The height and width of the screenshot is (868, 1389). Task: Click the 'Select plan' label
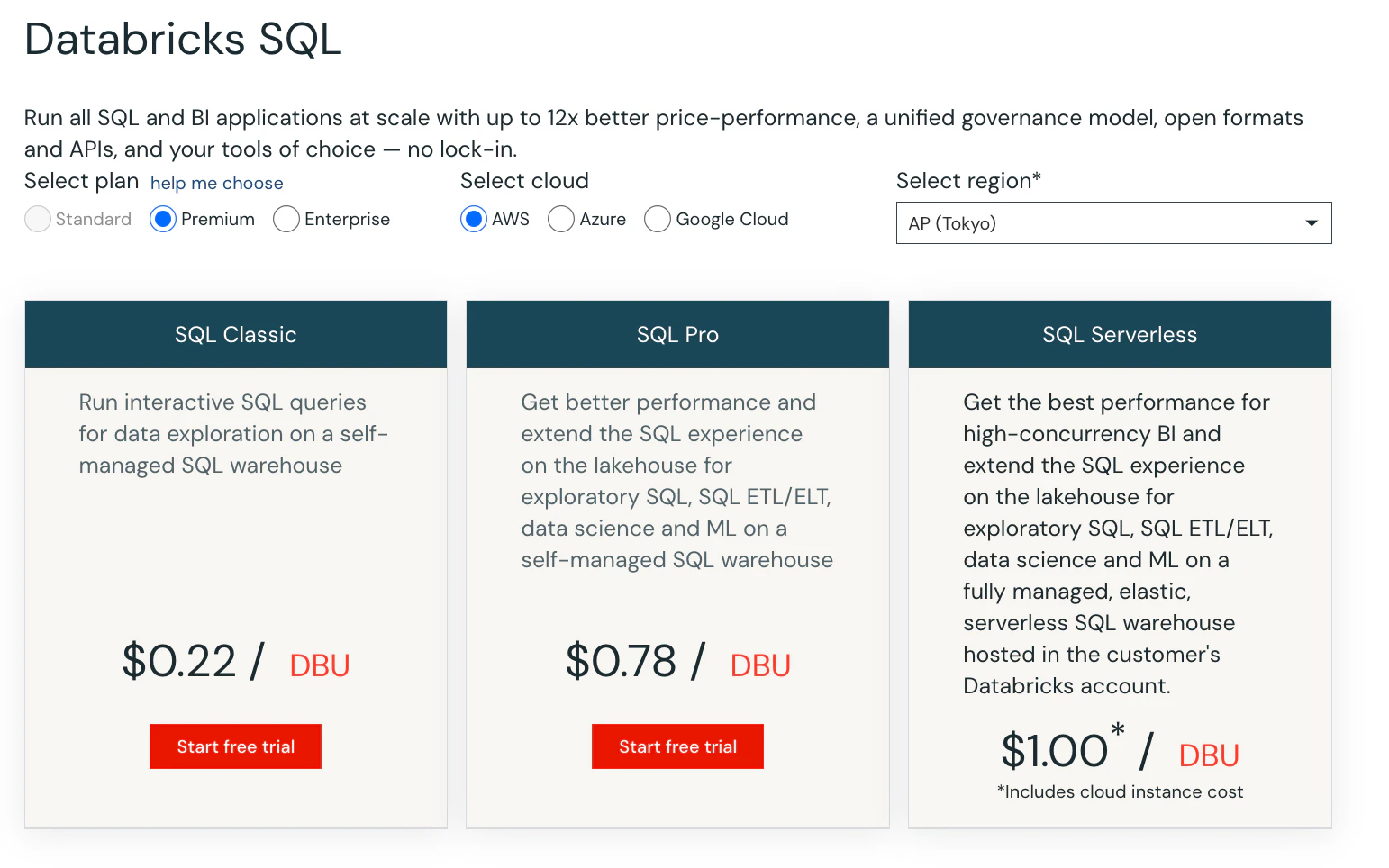click(81, 181)
